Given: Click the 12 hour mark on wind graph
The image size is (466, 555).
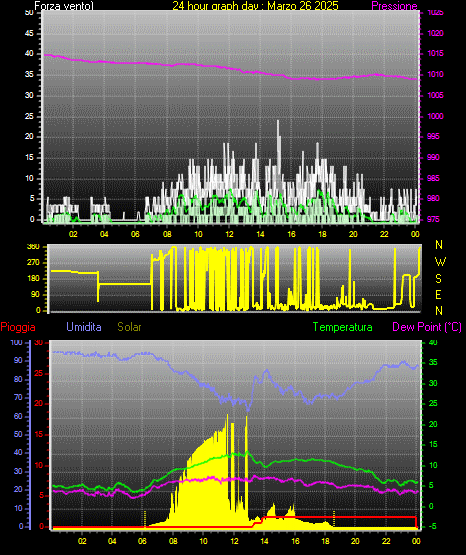Looking at the screenshot, I should pyautogui.click(x=229, y=234).
